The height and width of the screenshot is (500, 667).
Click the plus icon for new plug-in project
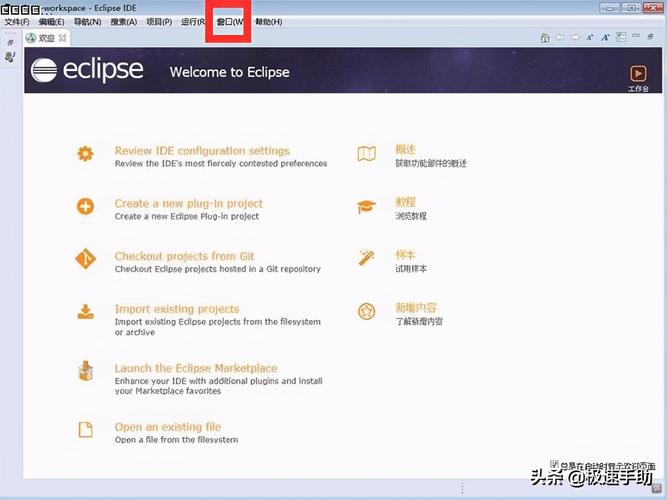point(85,206)
